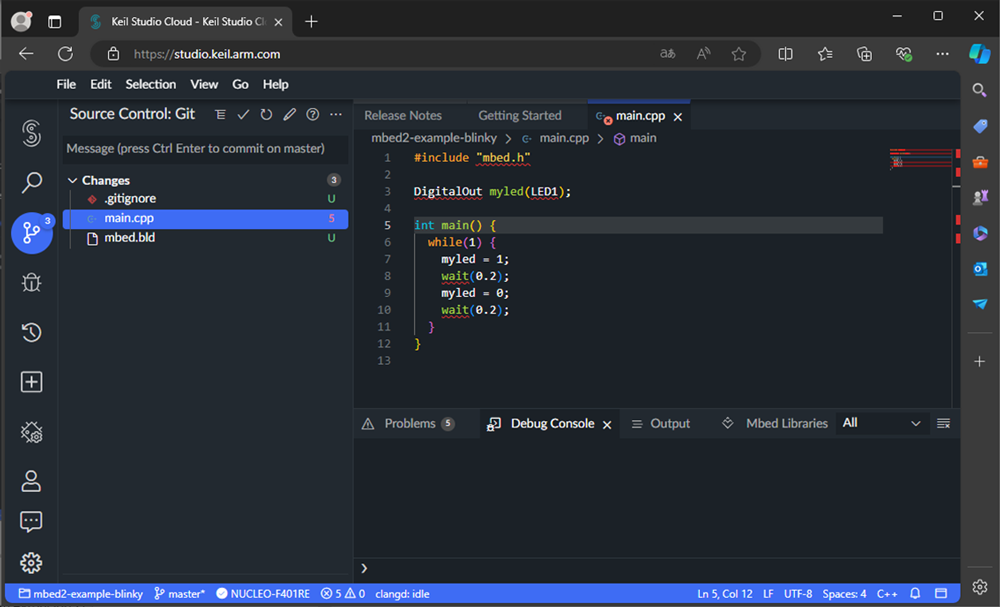1000x607 pixels.
Task: Open the History view clock icon
Action: pos(31,332)
